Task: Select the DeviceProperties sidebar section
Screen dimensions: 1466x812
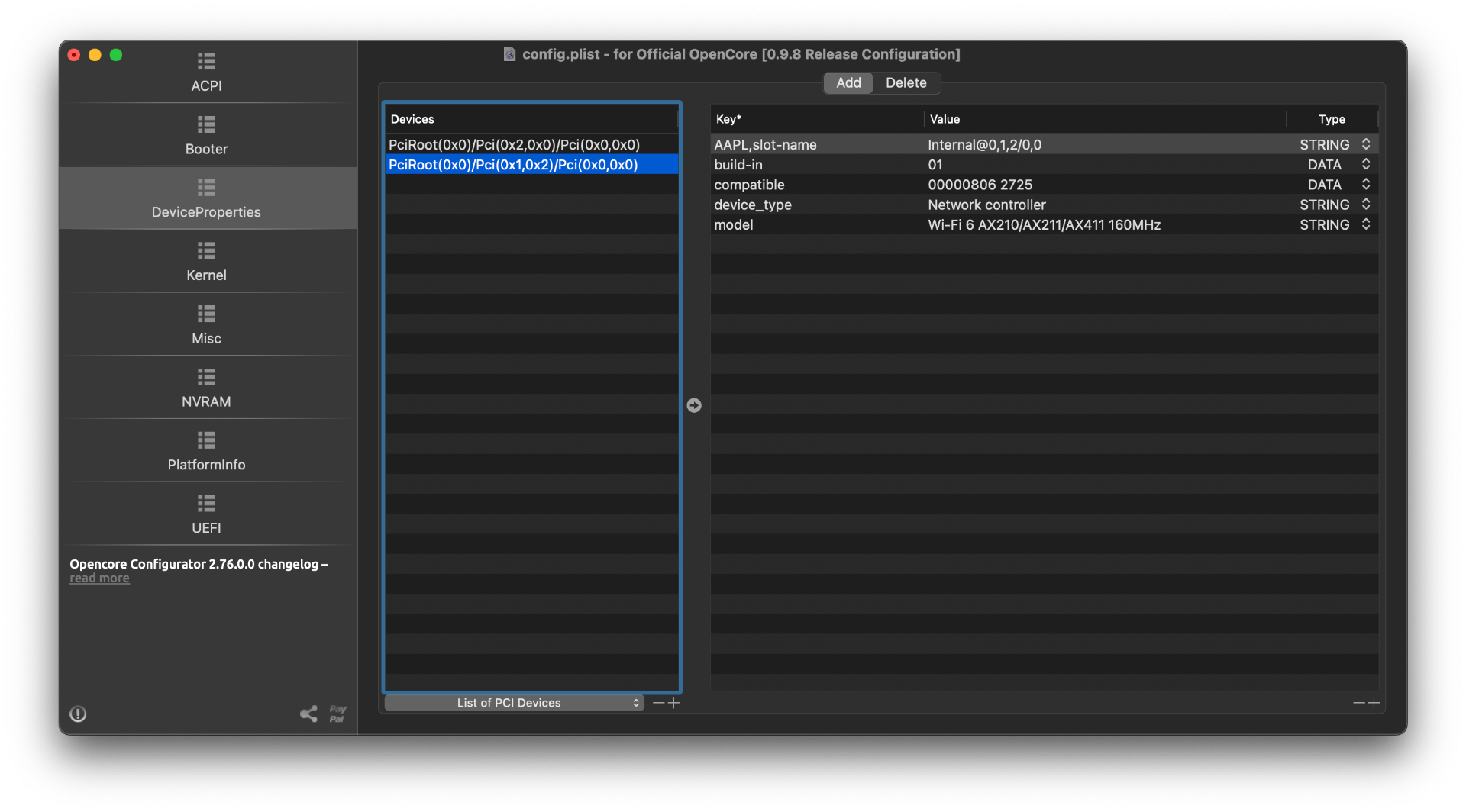Action: [x=206, y=198]
